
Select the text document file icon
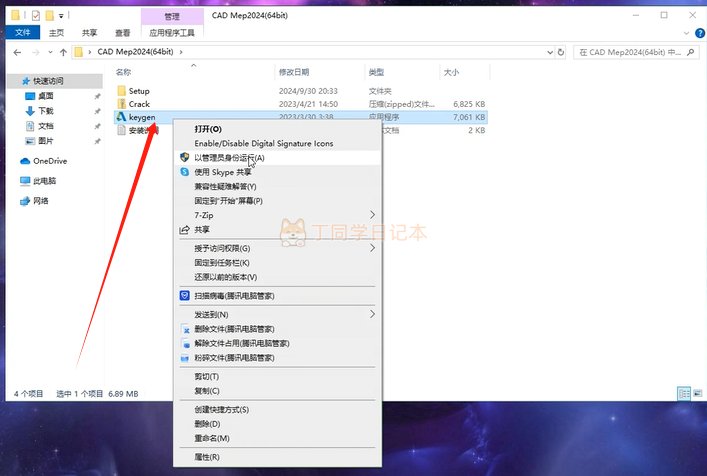pos(121,130)
